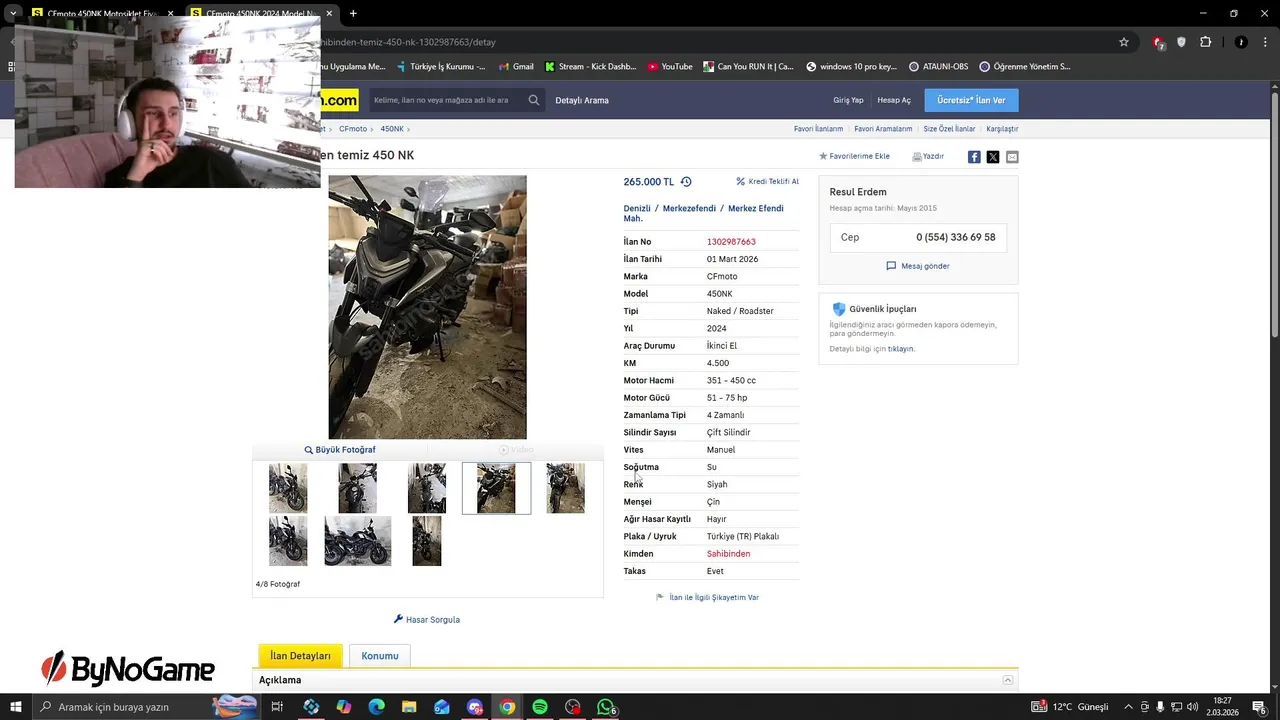Open Can You RUN It bookmark

[x=748, y=67]
